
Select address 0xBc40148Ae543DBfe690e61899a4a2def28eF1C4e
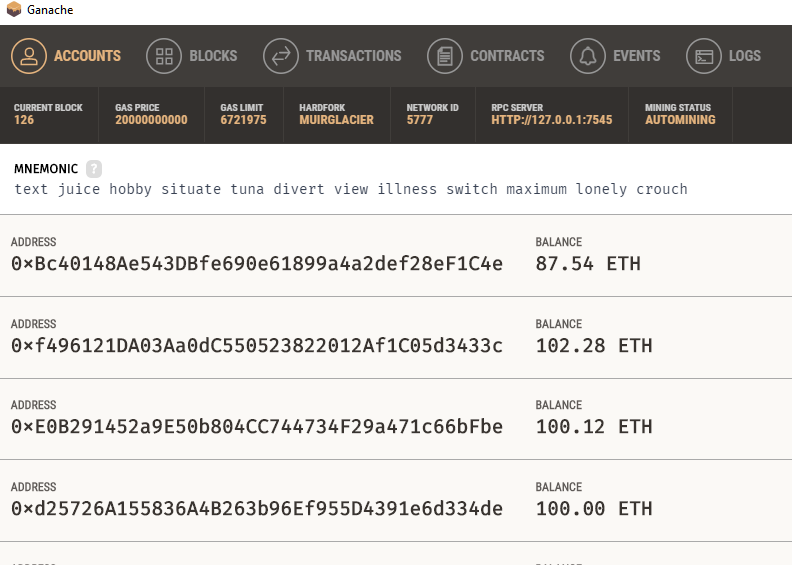(x=257, y=264)
